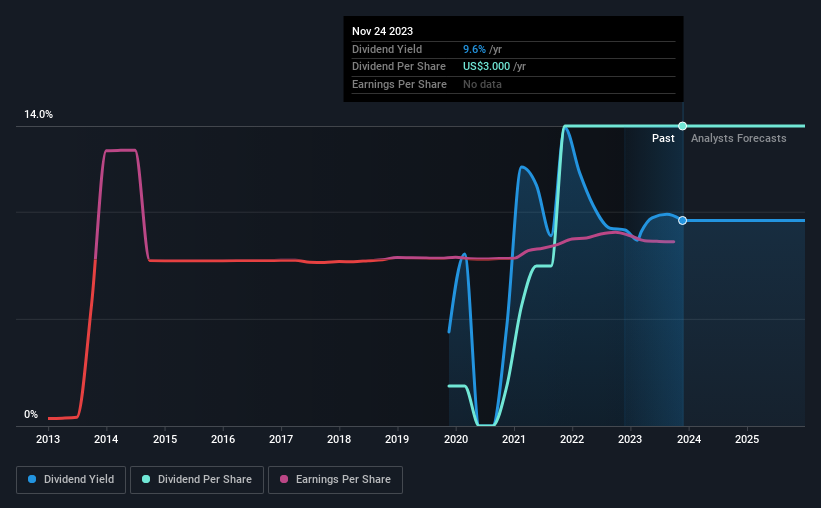Click the 2024 x-axis label

tap(689, 439)
